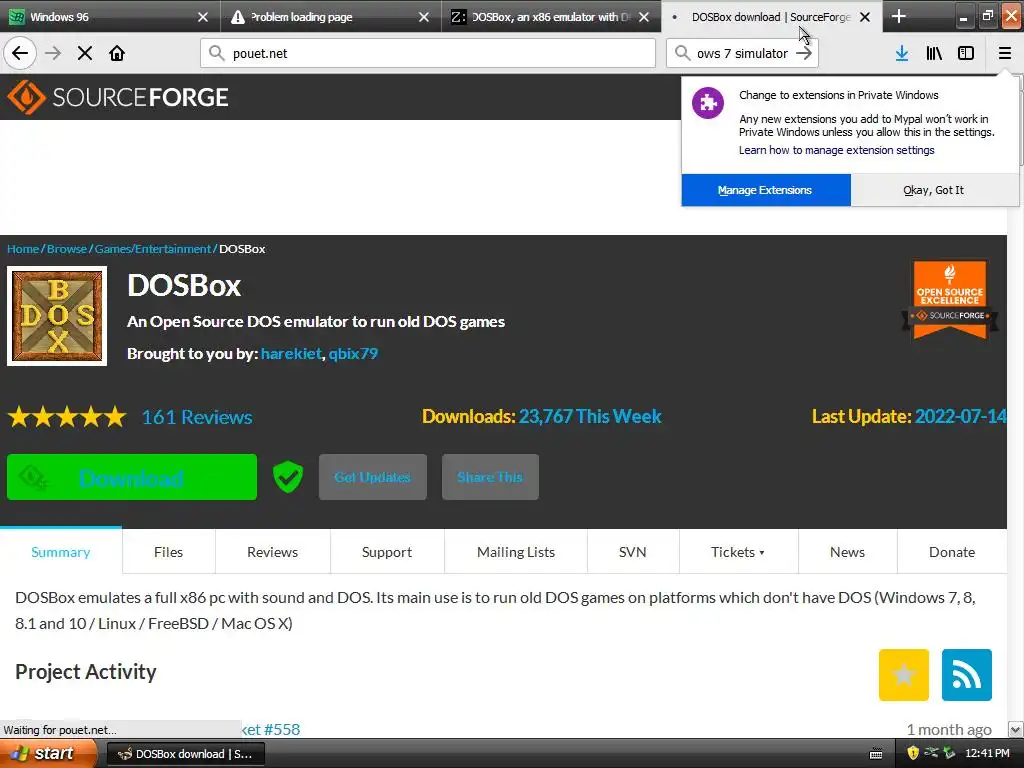The width and height of the screenshot is (1024, 768).
Task: Close the DOSBox x86 emulator tab
Action: coord(644,17)
